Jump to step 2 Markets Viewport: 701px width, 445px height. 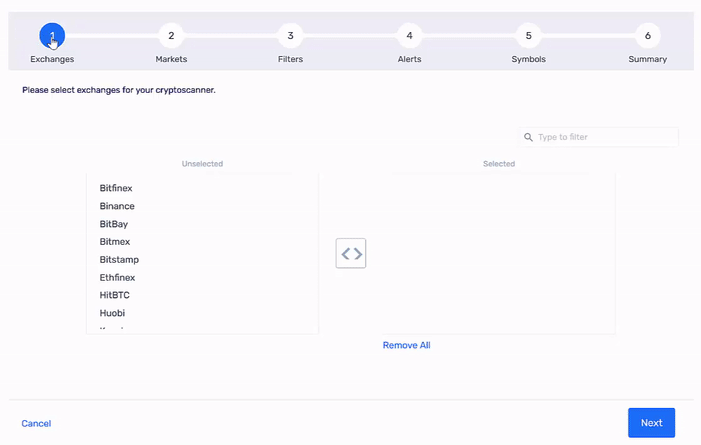point(171,36)
